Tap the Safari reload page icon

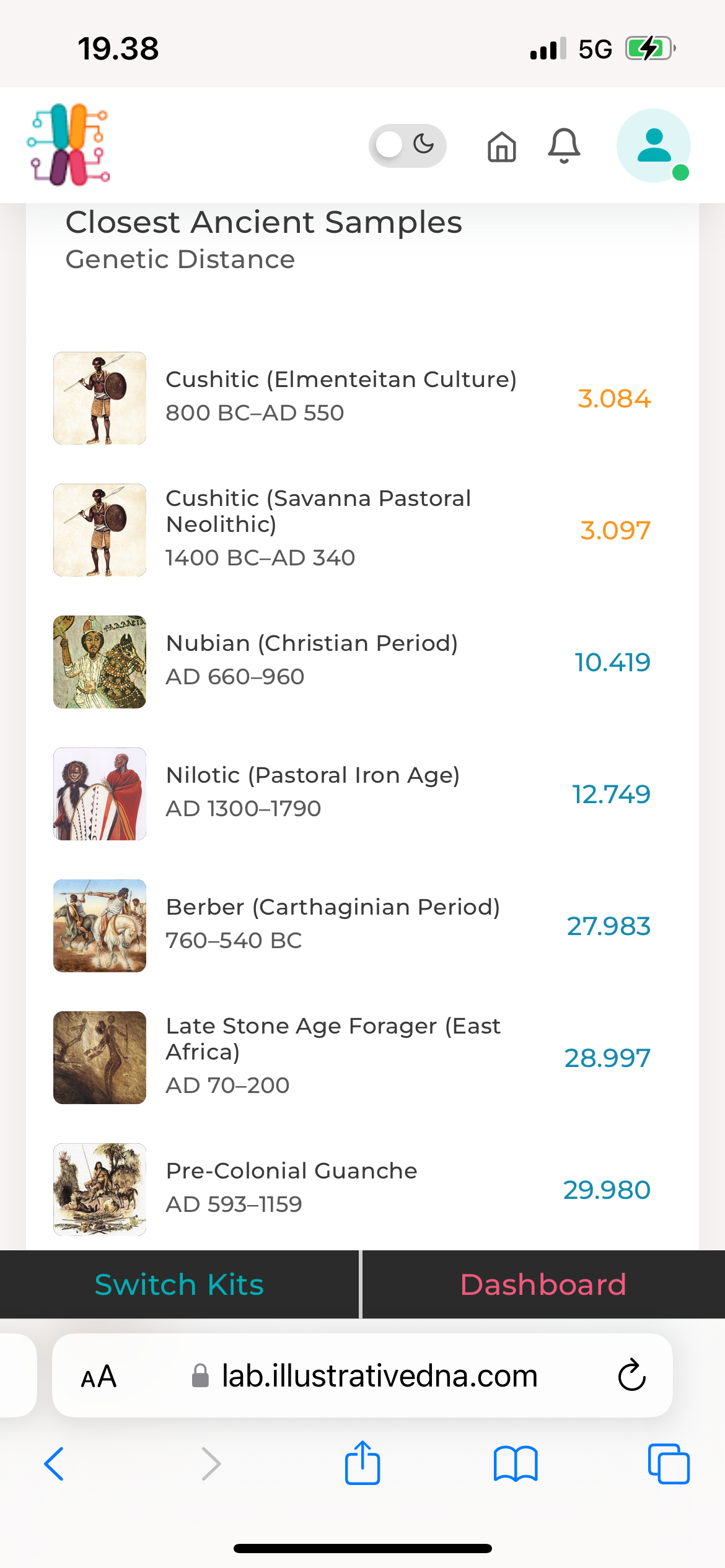[631, 1375]
